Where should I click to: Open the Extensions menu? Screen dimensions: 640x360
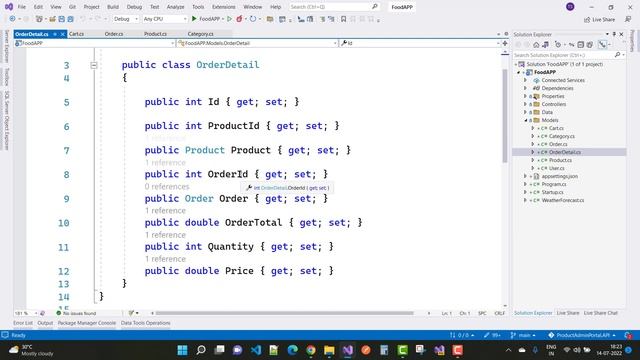pos(224,7)
